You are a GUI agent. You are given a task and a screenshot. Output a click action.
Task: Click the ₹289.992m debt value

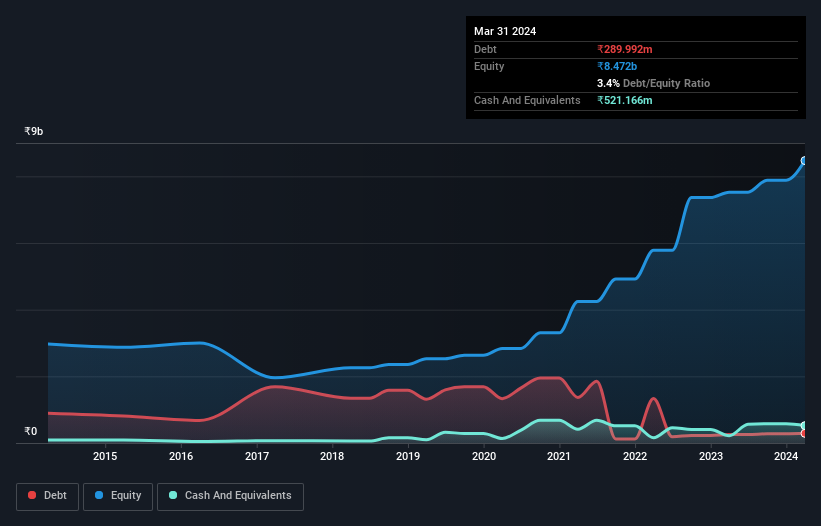pyautogui.click(x=625, y=49)
